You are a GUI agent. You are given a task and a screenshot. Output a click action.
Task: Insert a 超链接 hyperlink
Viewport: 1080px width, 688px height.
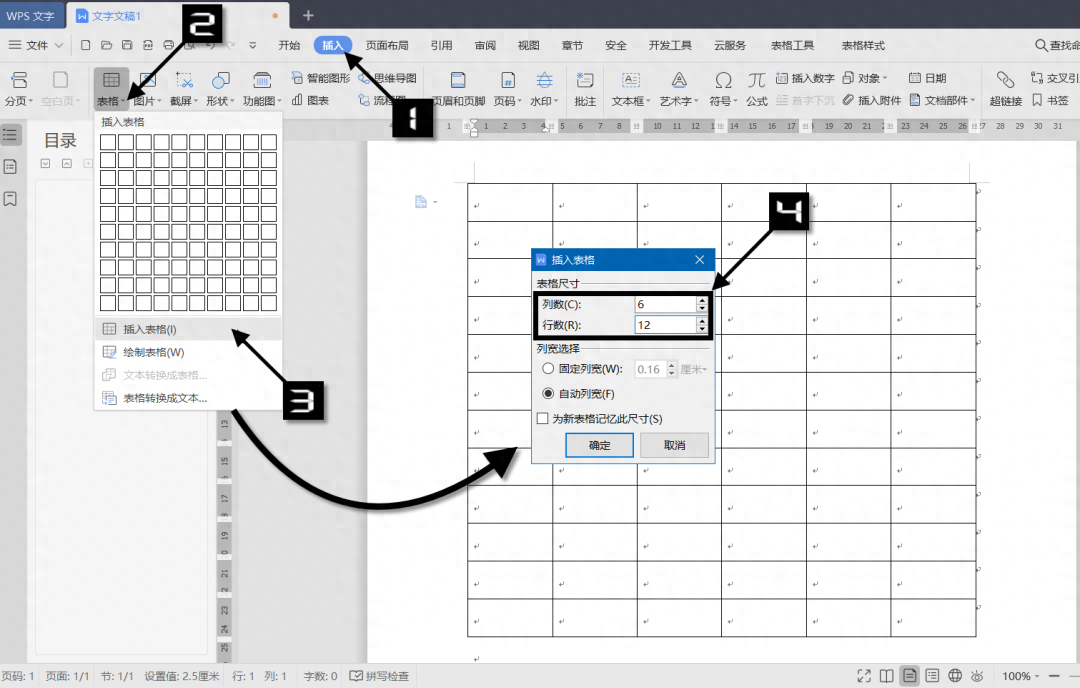click(1006, 80)
